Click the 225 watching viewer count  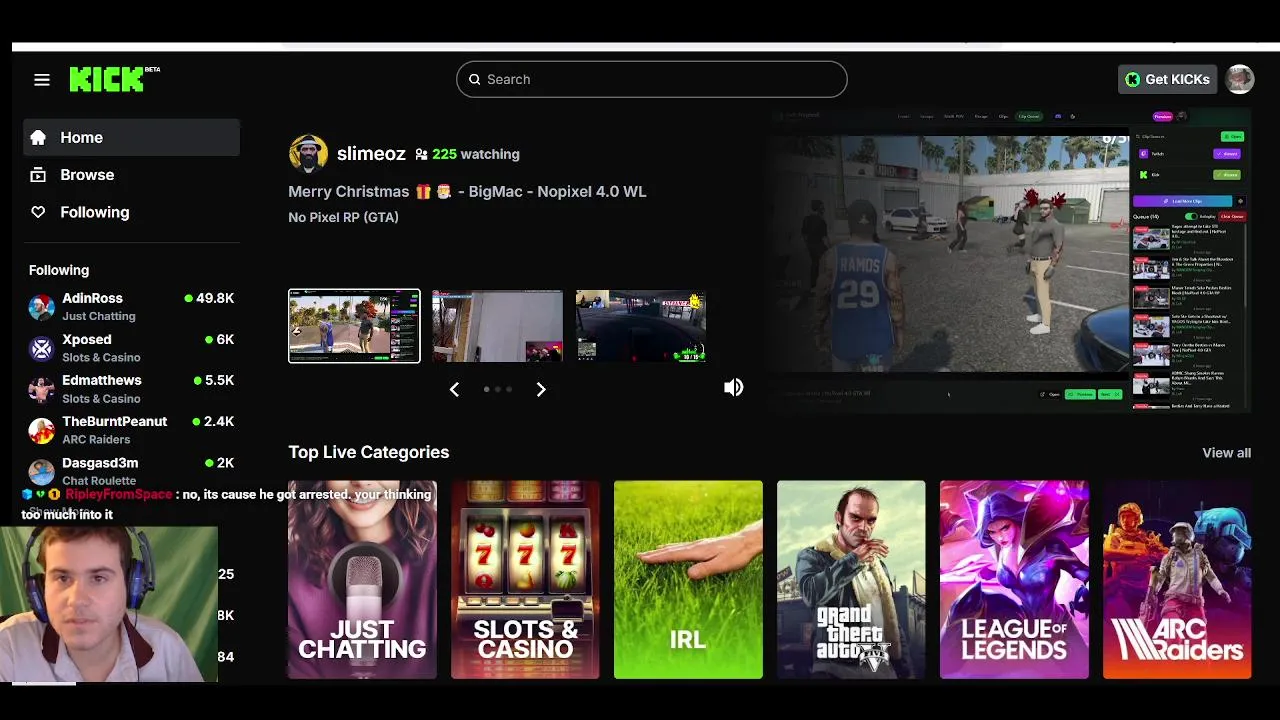[476, 154]
